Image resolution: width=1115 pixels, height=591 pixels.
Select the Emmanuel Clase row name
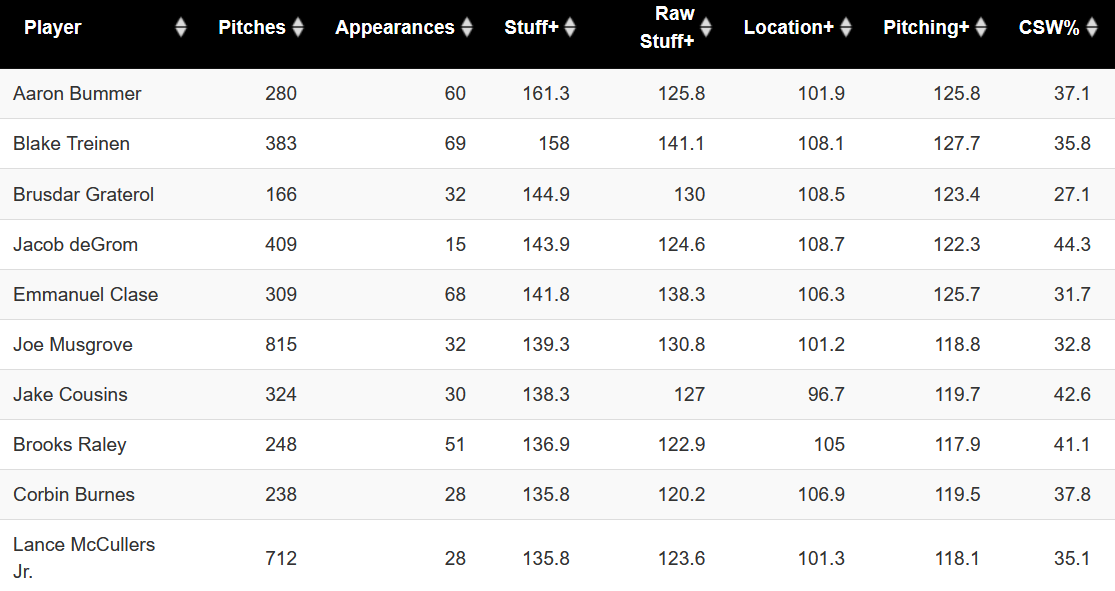click(x=85, y=294)
